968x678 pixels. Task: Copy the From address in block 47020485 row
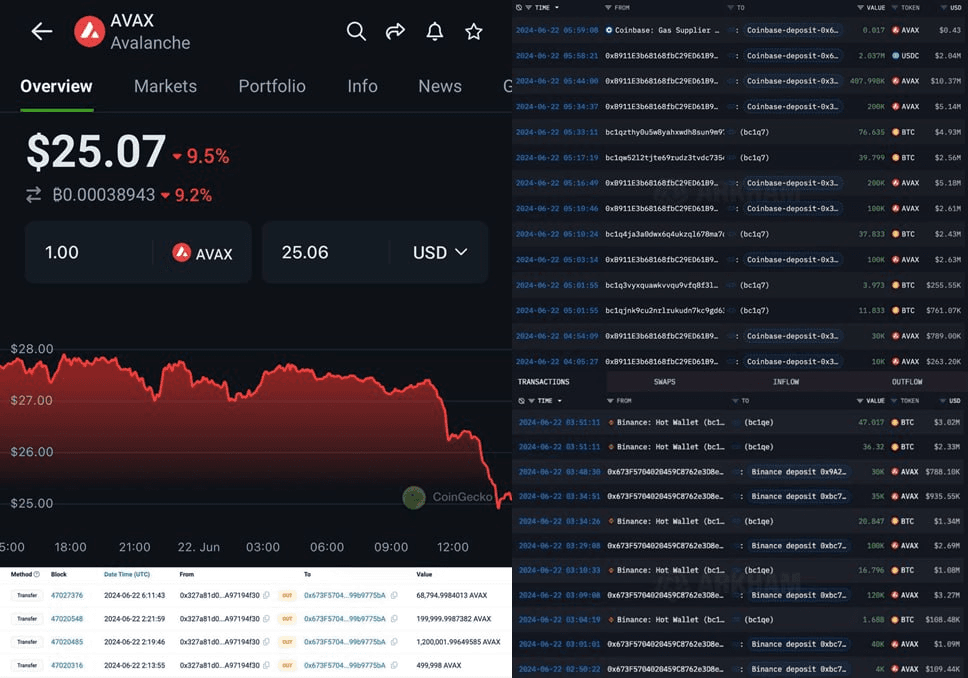(266, 642)
